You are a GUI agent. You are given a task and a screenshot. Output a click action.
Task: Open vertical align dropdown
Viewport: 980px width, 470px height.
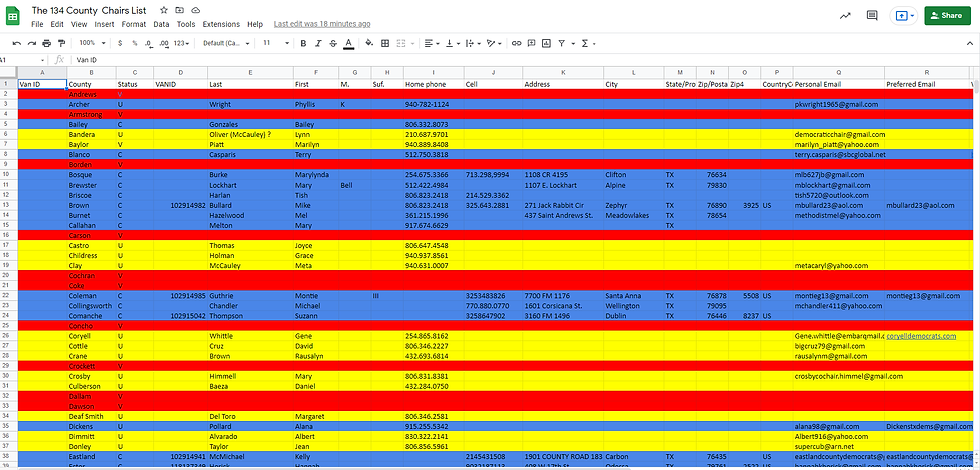pyautogui.click(x=454, y=43)
